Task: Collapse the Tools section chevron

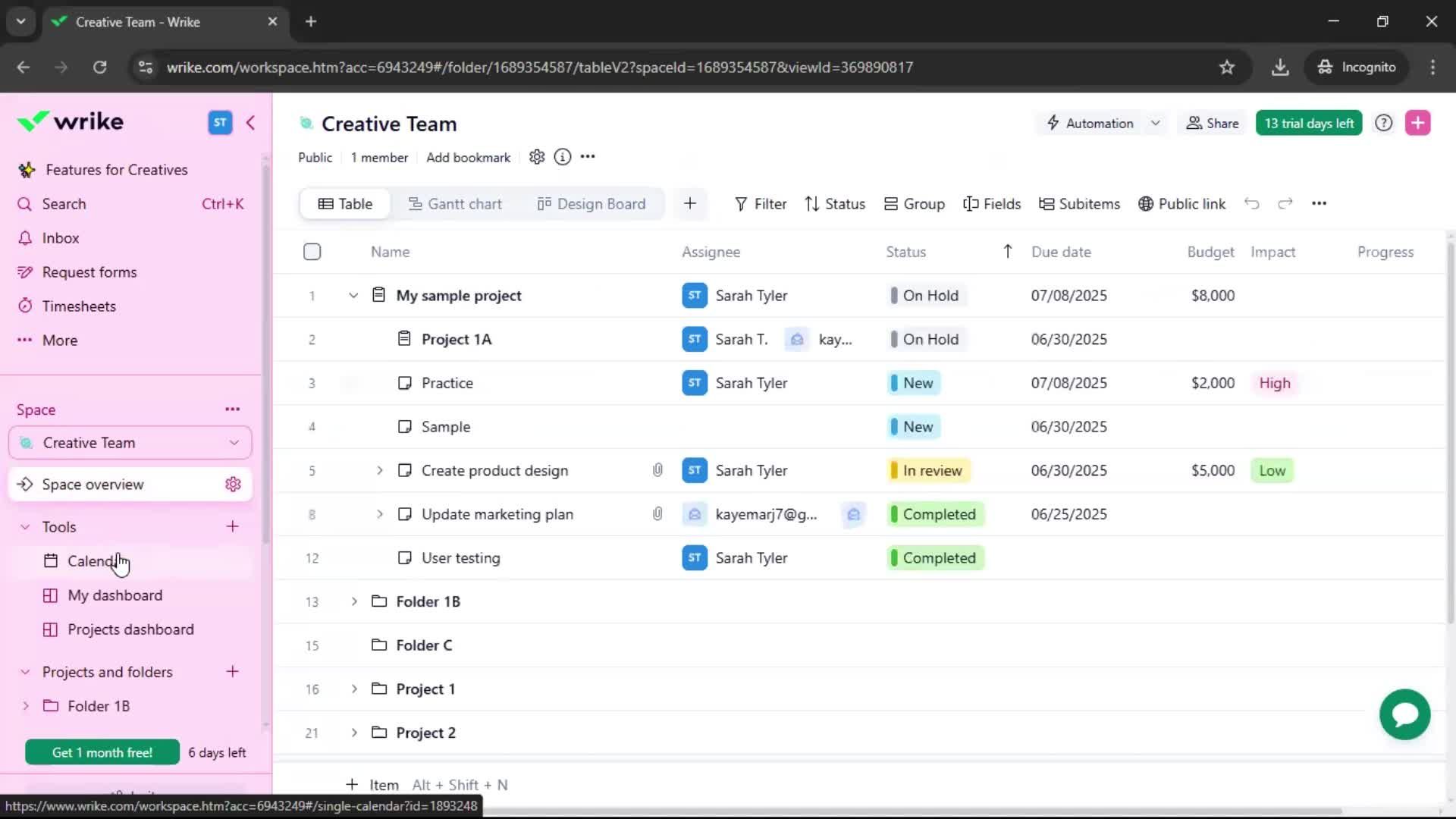Action: click(x=25, y=526)
